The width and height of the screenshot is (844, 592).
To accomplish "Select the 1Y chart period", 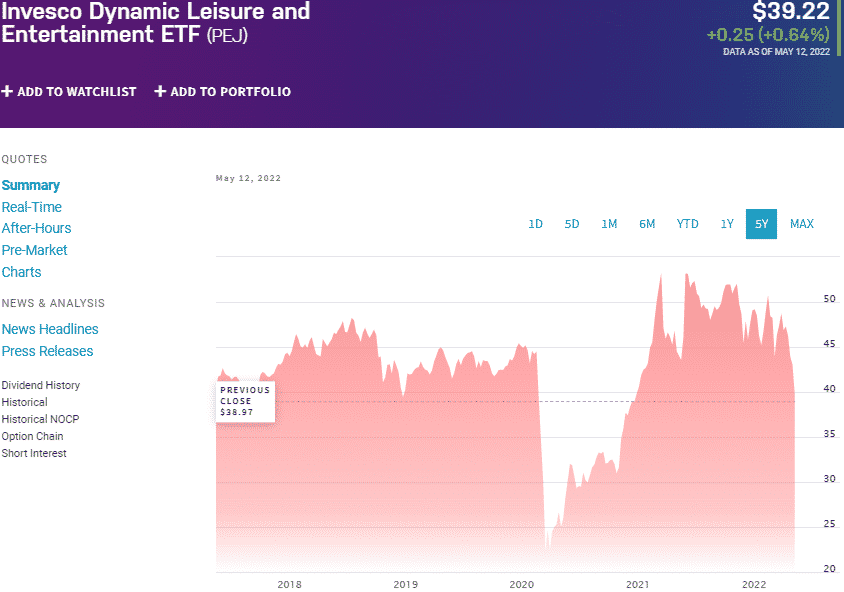I will (726, 224).
